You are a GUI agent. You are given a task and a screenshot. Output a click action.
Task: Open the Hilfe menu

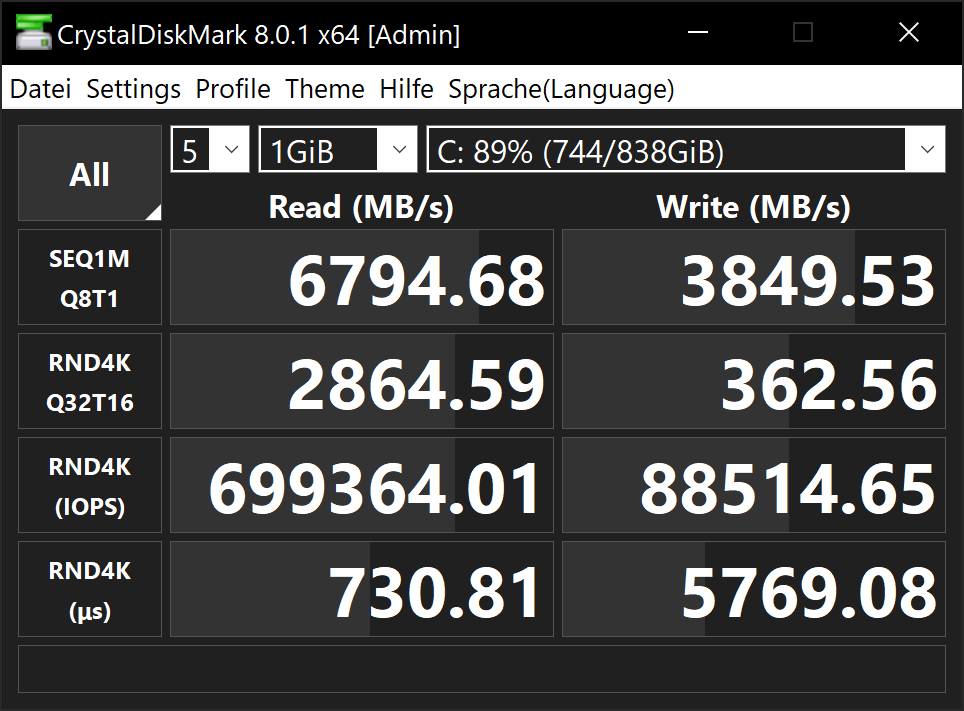click(406, 89)
